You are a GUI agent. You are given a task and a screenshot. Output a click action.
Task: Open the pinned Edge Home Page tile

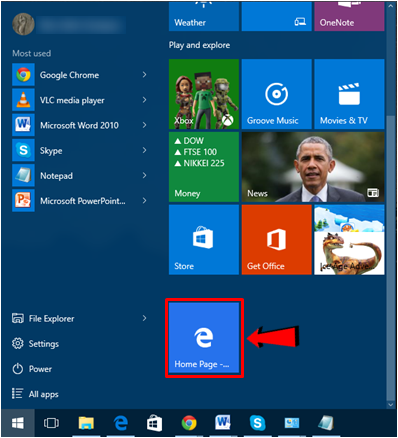click(204, 338)
